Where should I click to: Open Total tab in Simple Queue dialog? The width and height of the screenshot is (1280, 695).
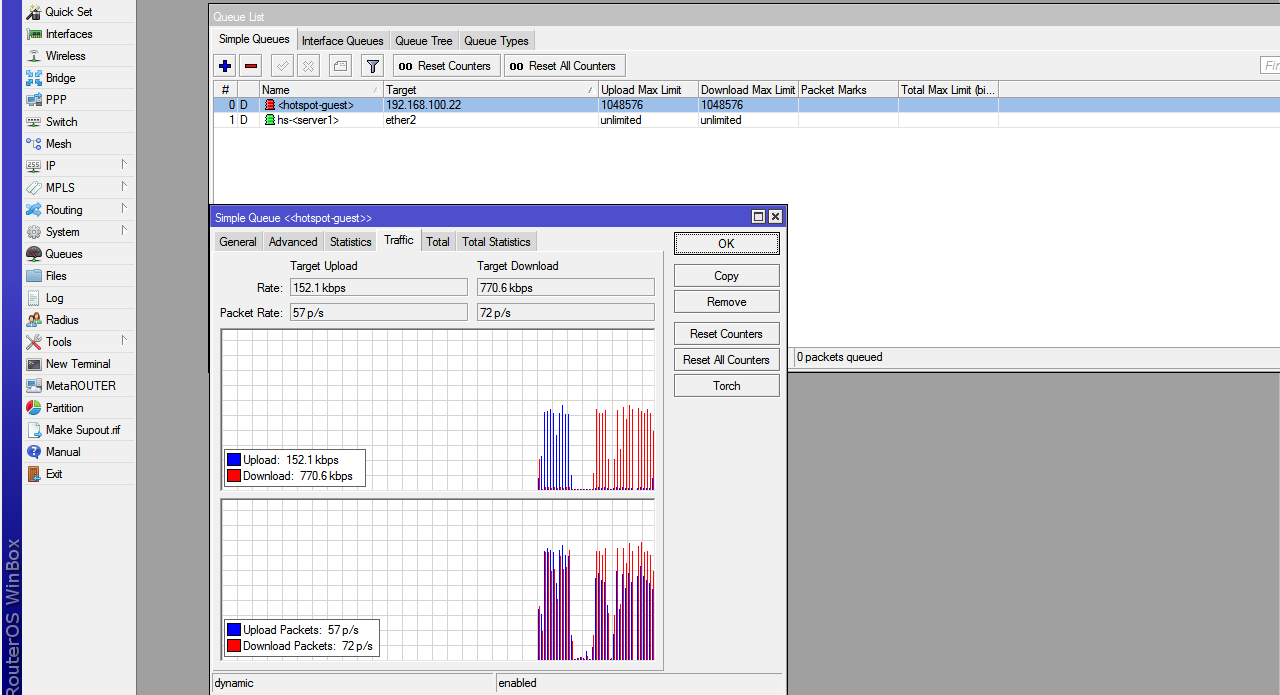pyautogui.click(x=438, y=242)
